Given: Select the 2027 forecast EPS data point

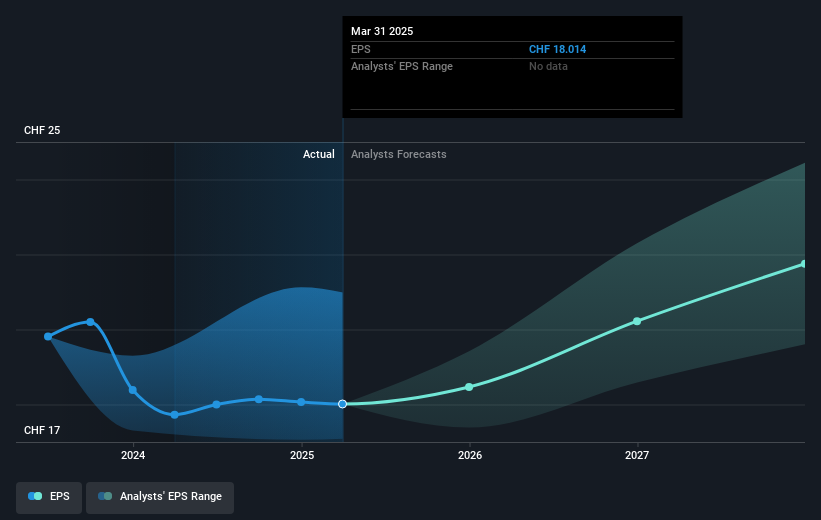Looking at the screenshot, I should point(637,321).
